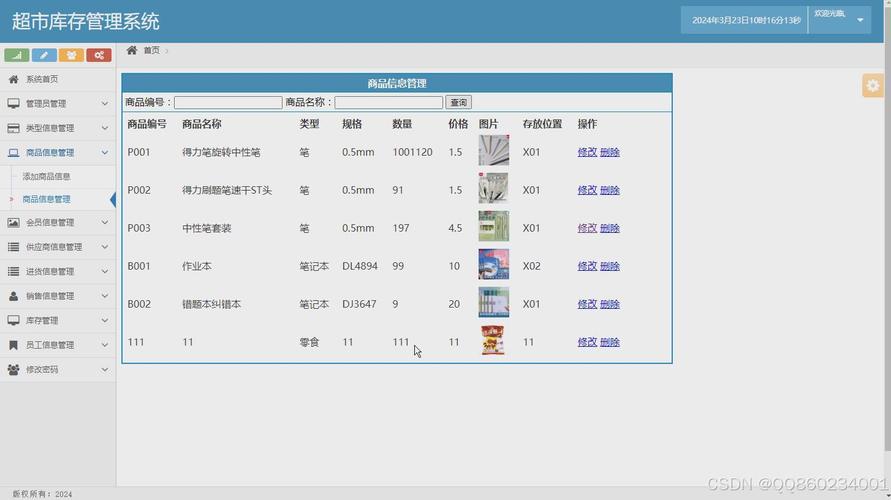
Task: Click product name 得力笔旋转中性笔
Action: coord(221,152)
